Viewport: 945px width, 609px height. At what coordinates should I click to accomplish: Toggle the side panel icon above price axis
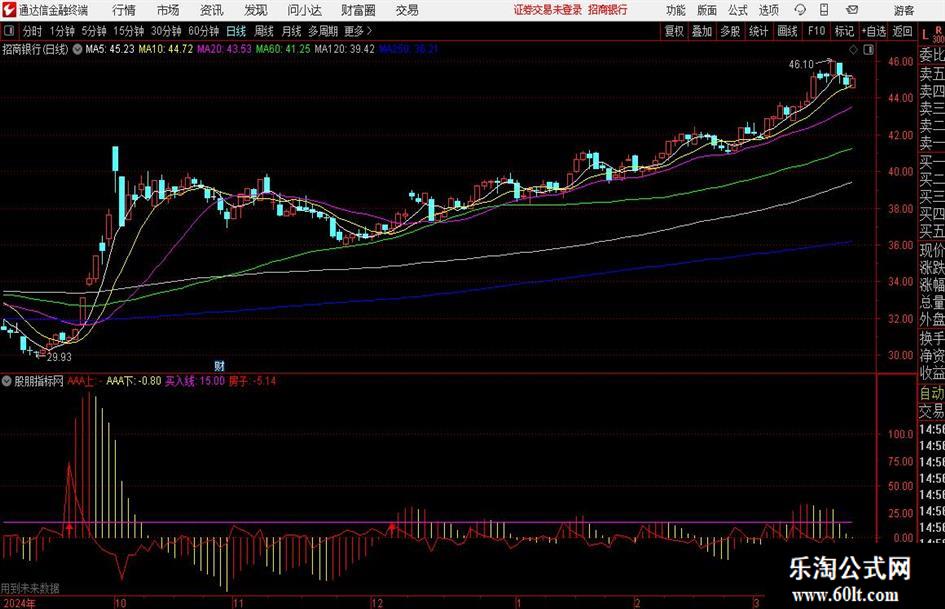[868, 50]
